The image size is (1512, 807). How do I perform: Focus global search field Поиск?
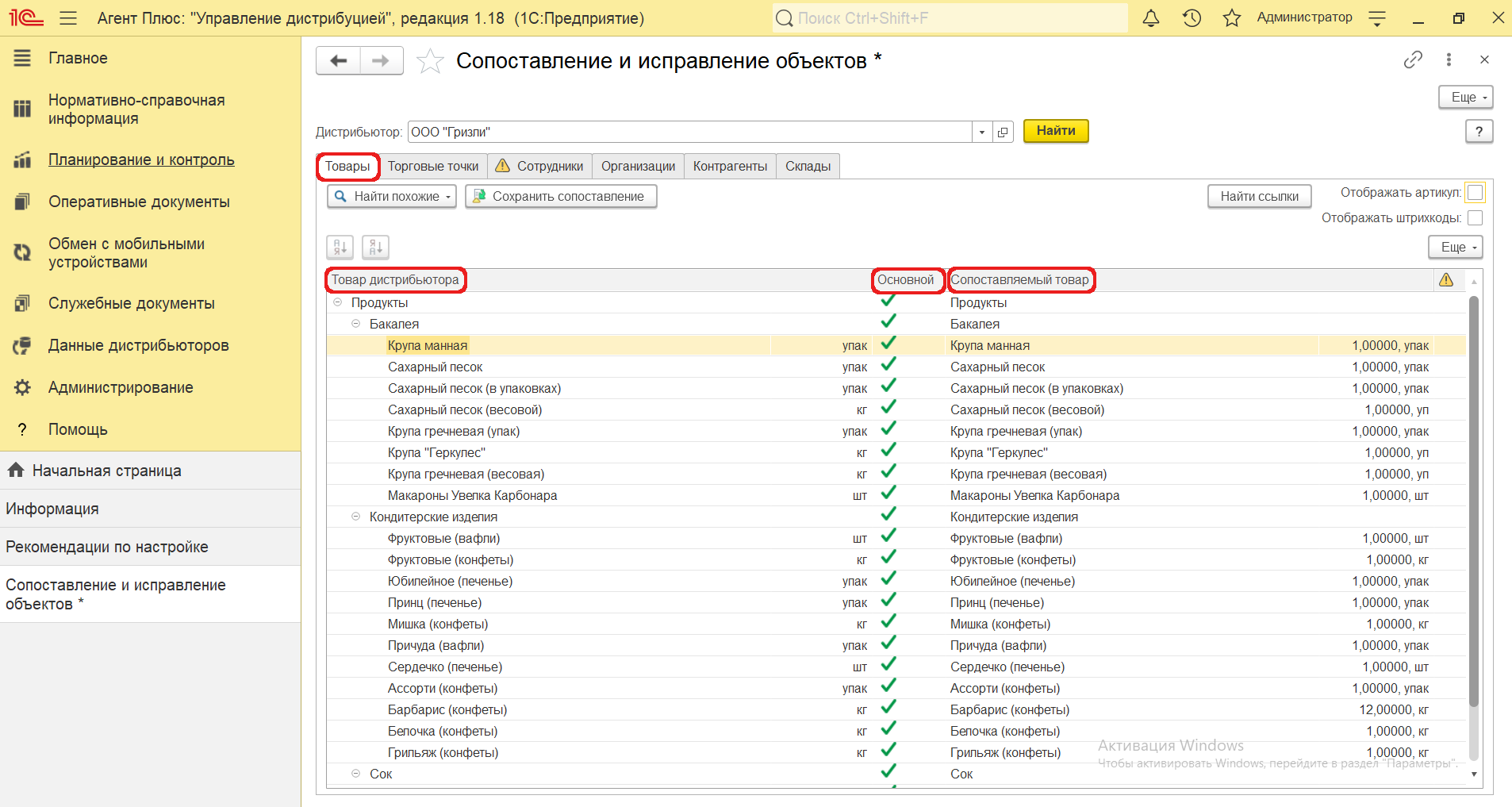[x=950, y=17]
